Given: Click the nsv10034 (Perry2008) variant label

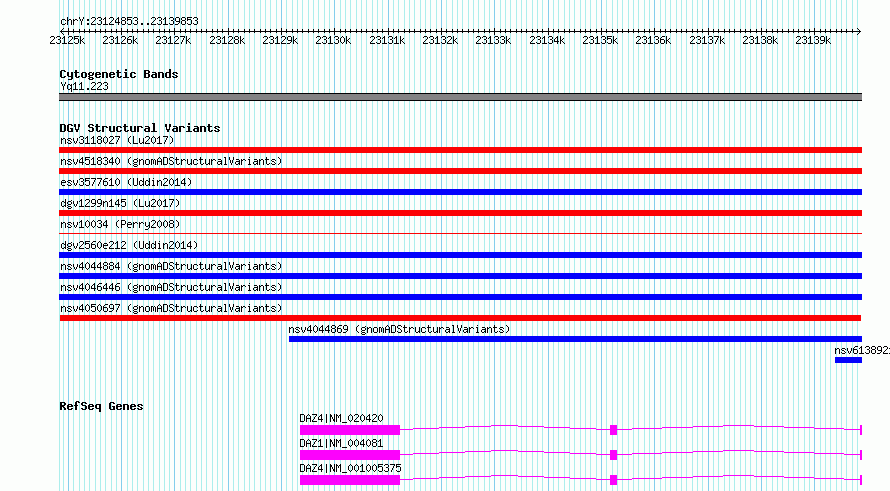Looking at the screenshot, I should [x=120, y=224].
